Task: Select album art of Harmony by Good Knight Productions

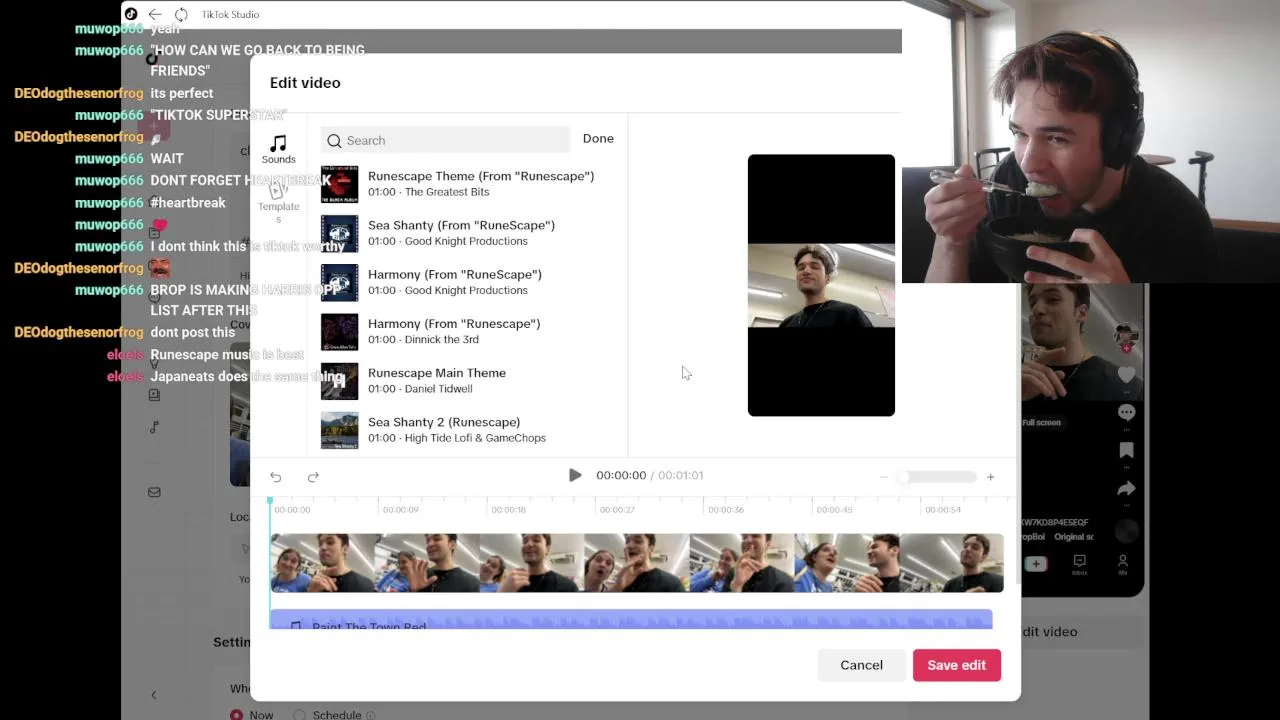Action: 339,282
